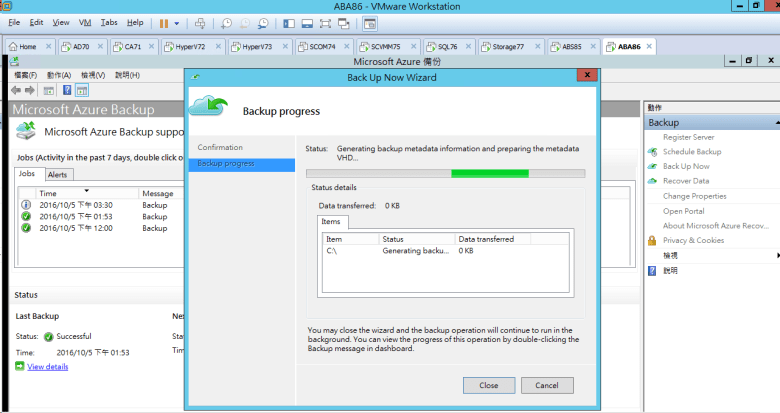Click the VMware pause VM icon
The width and height of the screenshot is (780, 413).
[x=163, y=22]
